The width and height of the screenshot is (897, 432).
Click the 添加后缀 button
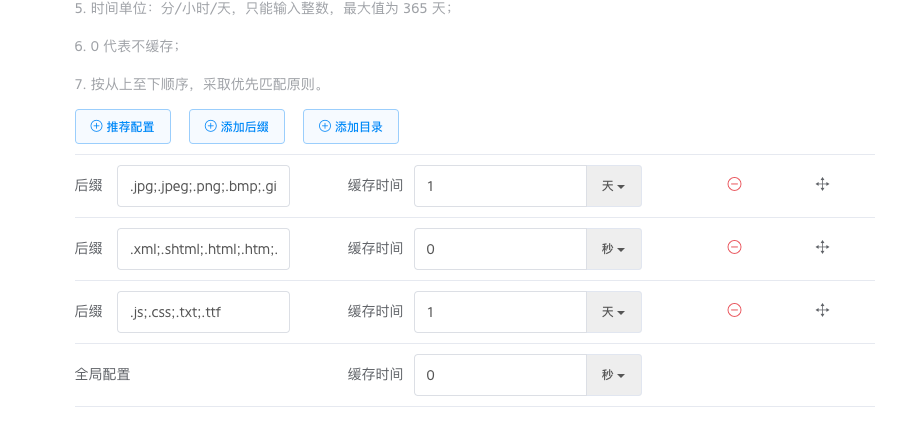tap(236, 127)
